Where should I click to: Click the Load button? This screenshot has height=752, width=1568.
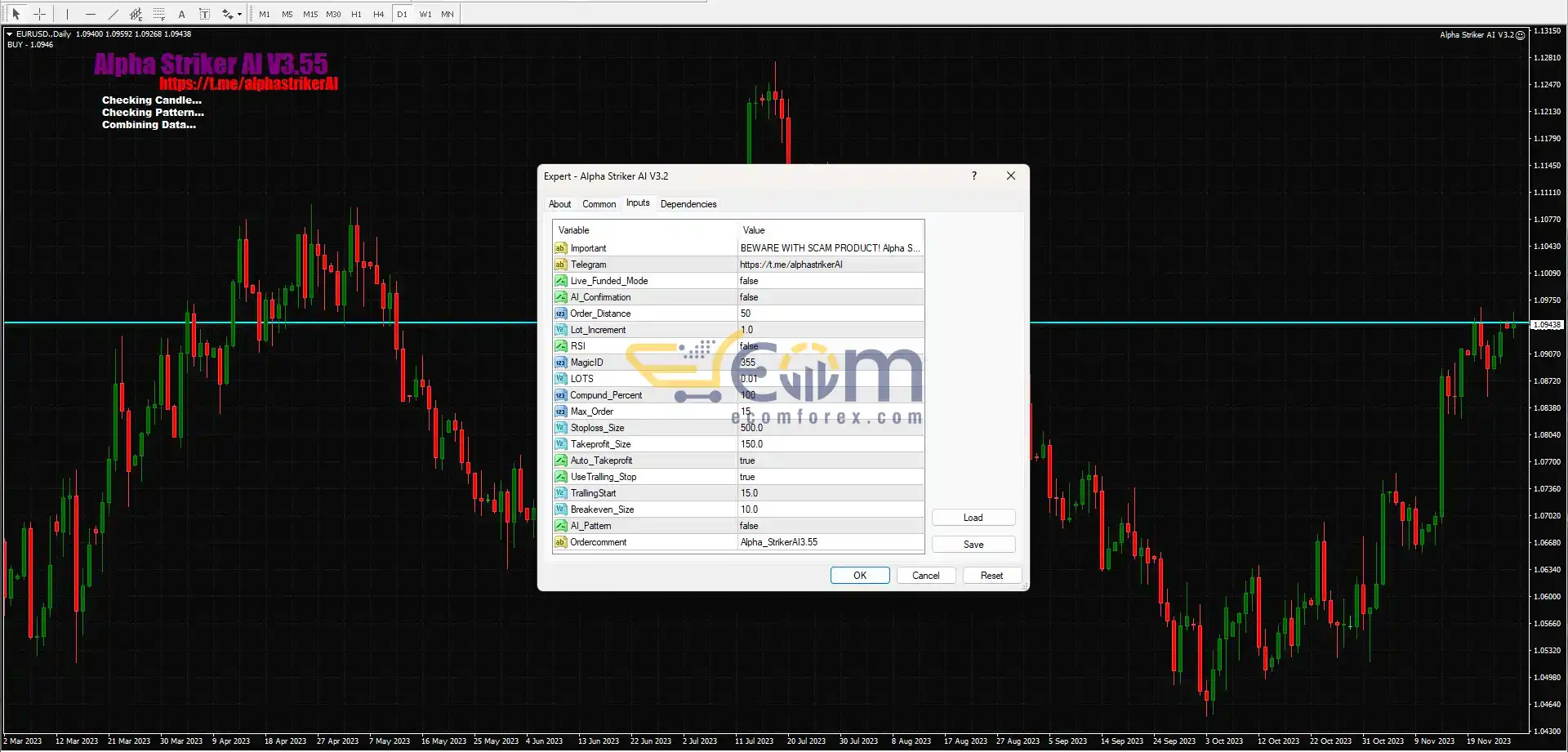tap(973, 518)
